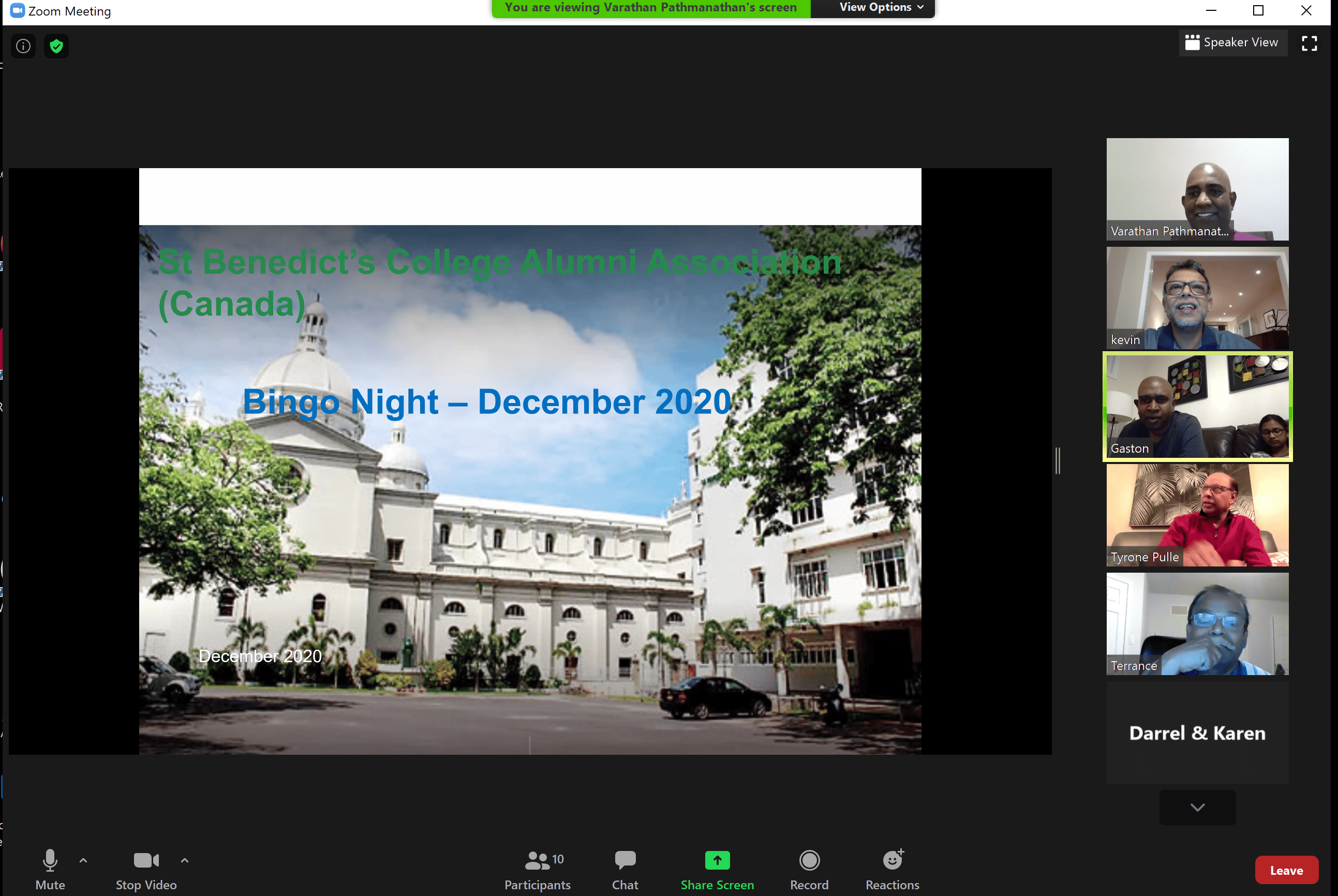Mute the microphone
Viewport: 1338px width, 896px height.
tap(50, 869)
